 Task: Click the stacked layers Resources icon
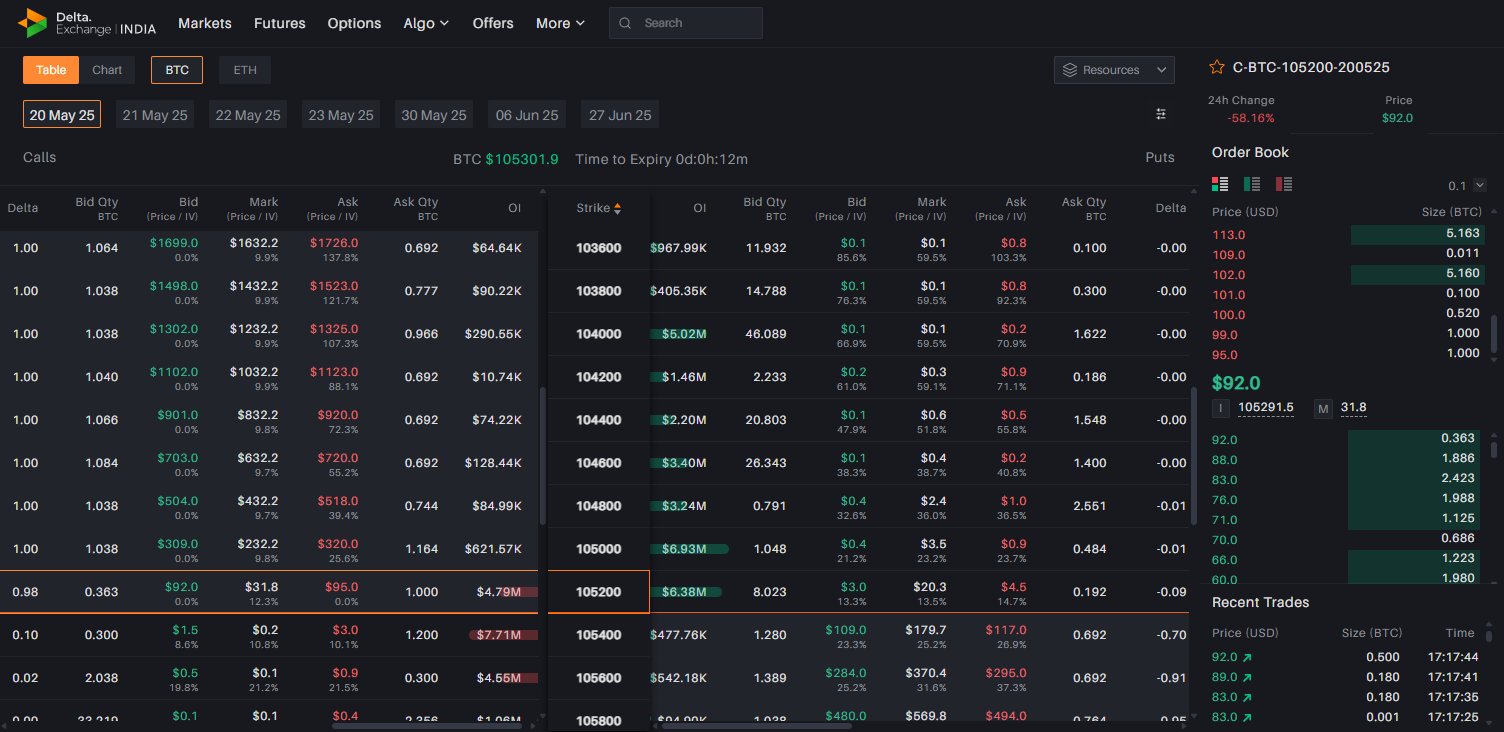1070,70
